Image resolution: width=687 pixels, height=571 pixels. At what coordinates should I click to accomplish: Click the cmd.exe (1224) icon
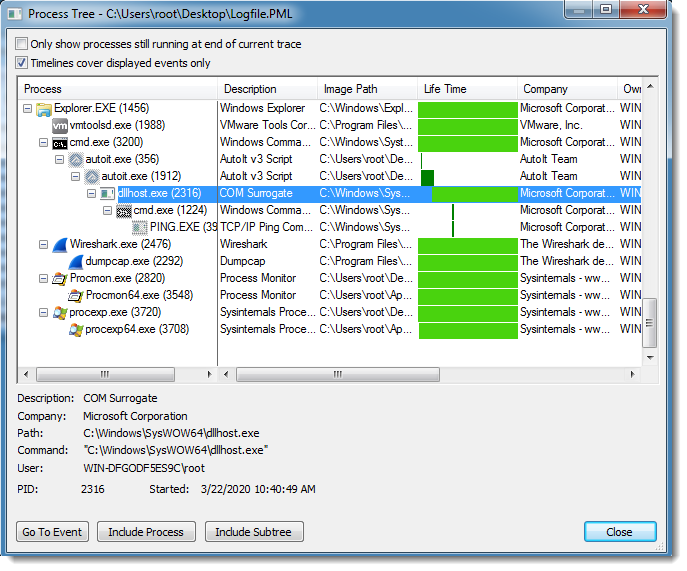click(124, 212)
